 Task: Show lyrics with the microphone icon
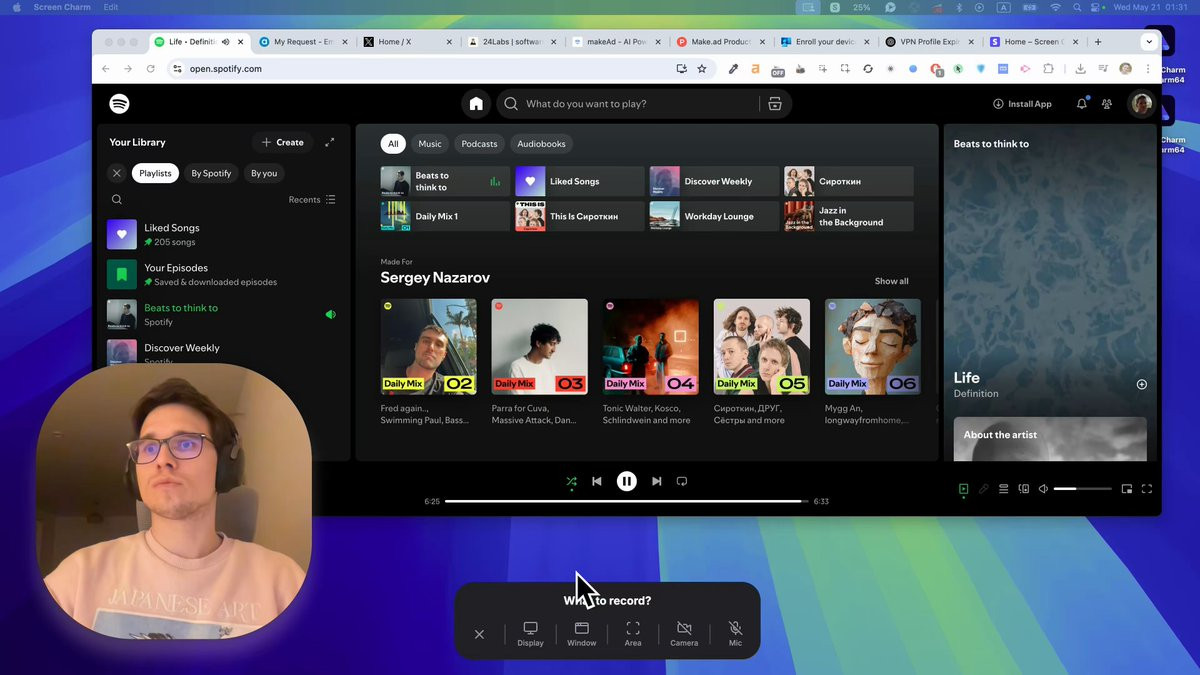pos(983,489)
